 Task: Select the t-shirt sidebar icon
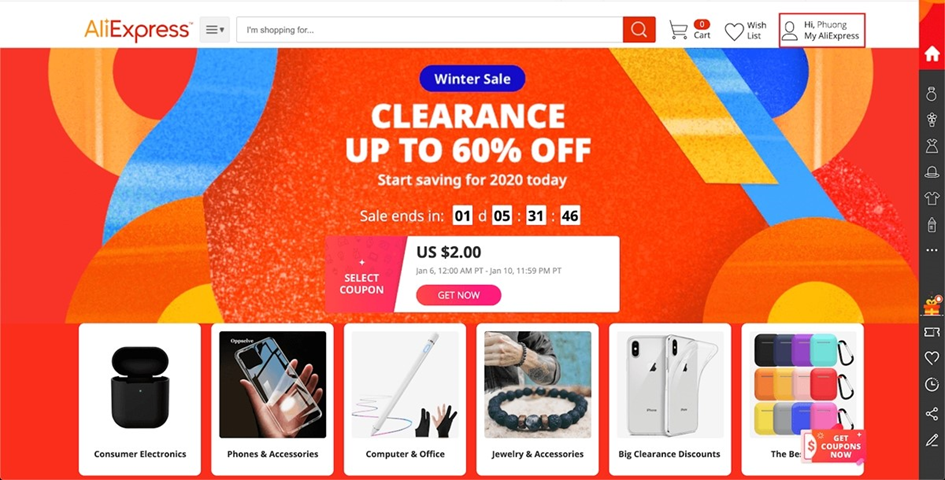932,198
